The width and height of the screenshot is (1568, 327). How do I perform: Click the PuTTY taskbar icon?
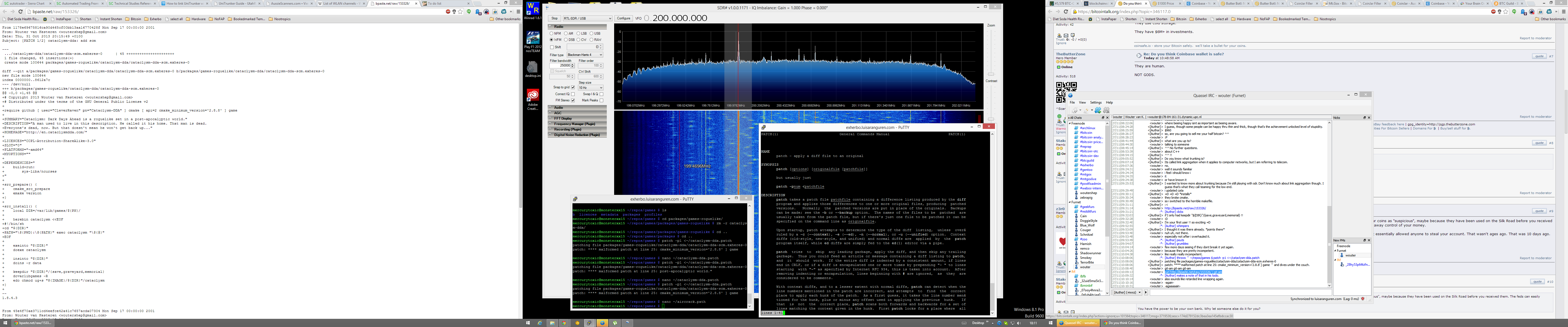tap(589, 323)
